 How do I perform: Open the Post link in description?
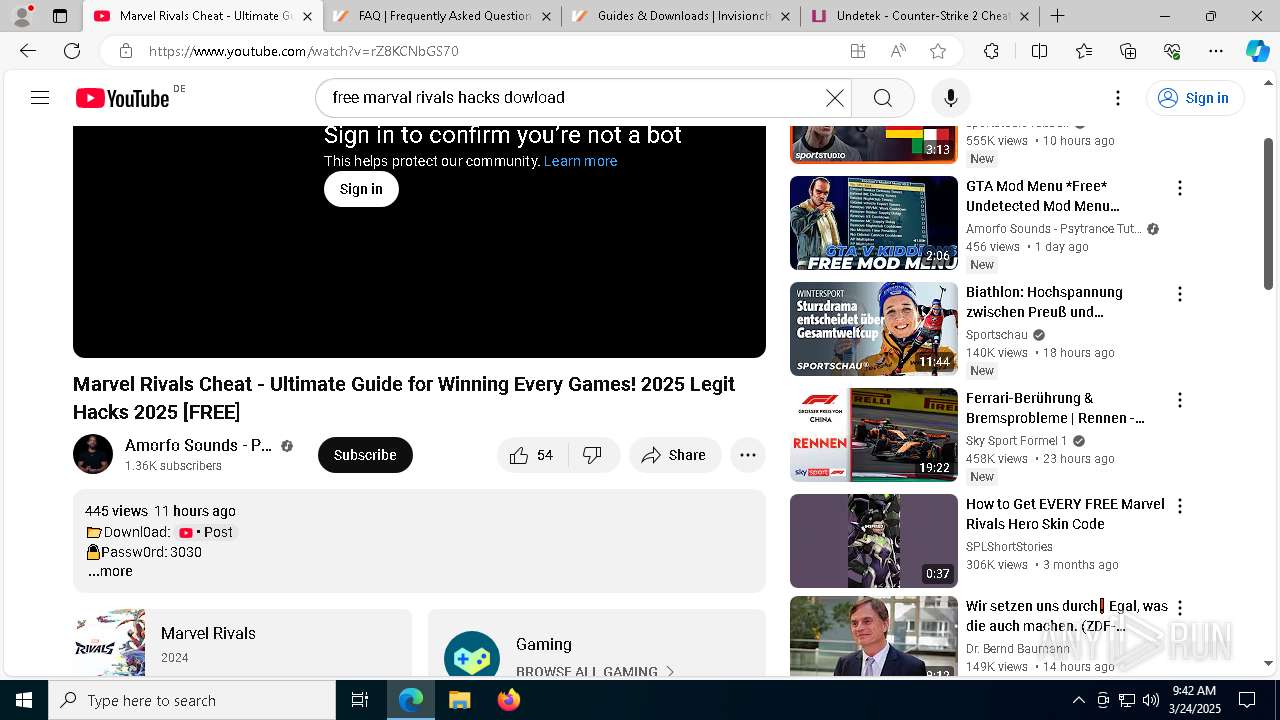click(x=206, y=532)
